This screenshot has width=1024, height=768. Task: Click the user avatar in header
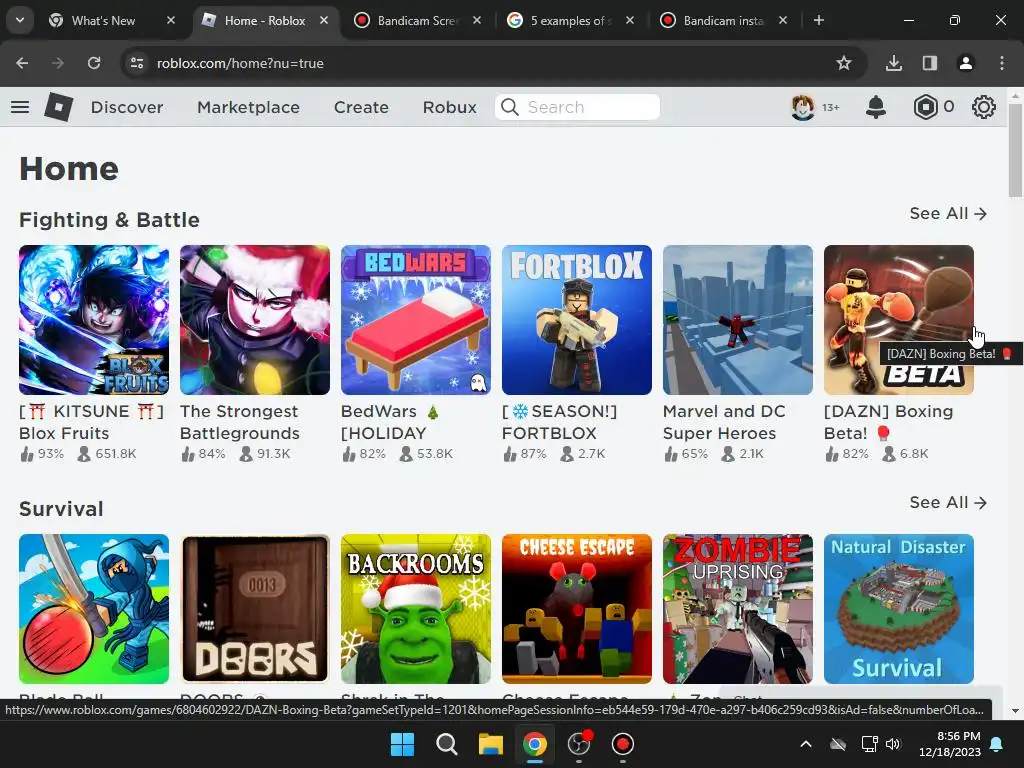(x=803, y=107)
